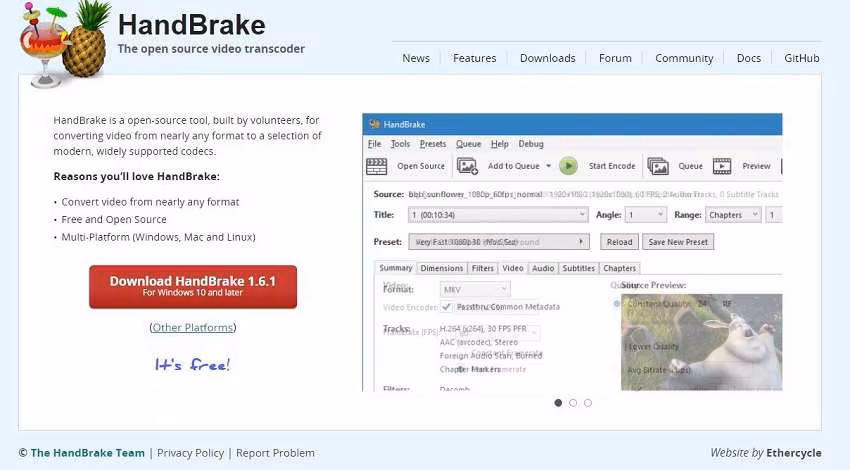Switch to the Subtitles tab
Viewport: 850px width, 470px height.
[x=578, y=268]
